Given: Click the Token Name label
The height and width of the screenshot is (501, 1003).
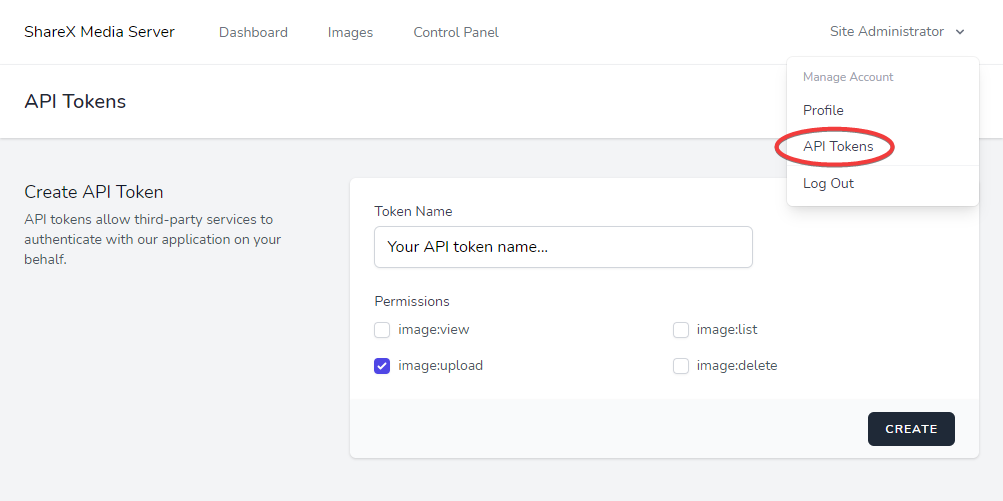Looking at the screenshot, I should coord(413,211).
